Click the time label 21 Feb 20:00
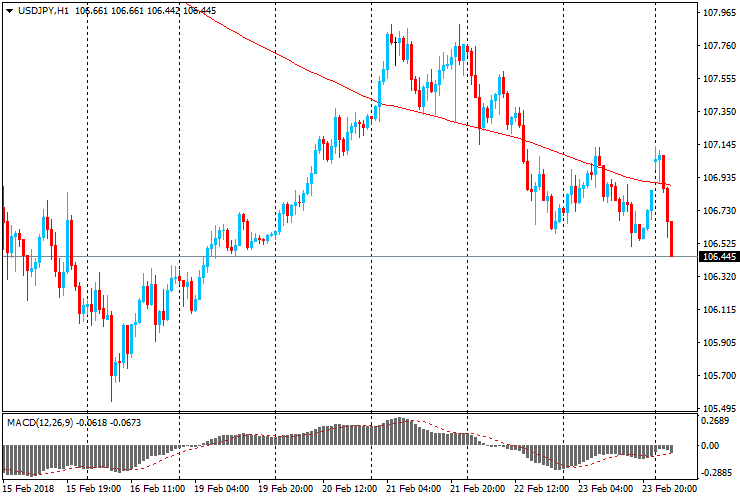740x500 pixels. (x=478, y=489)
